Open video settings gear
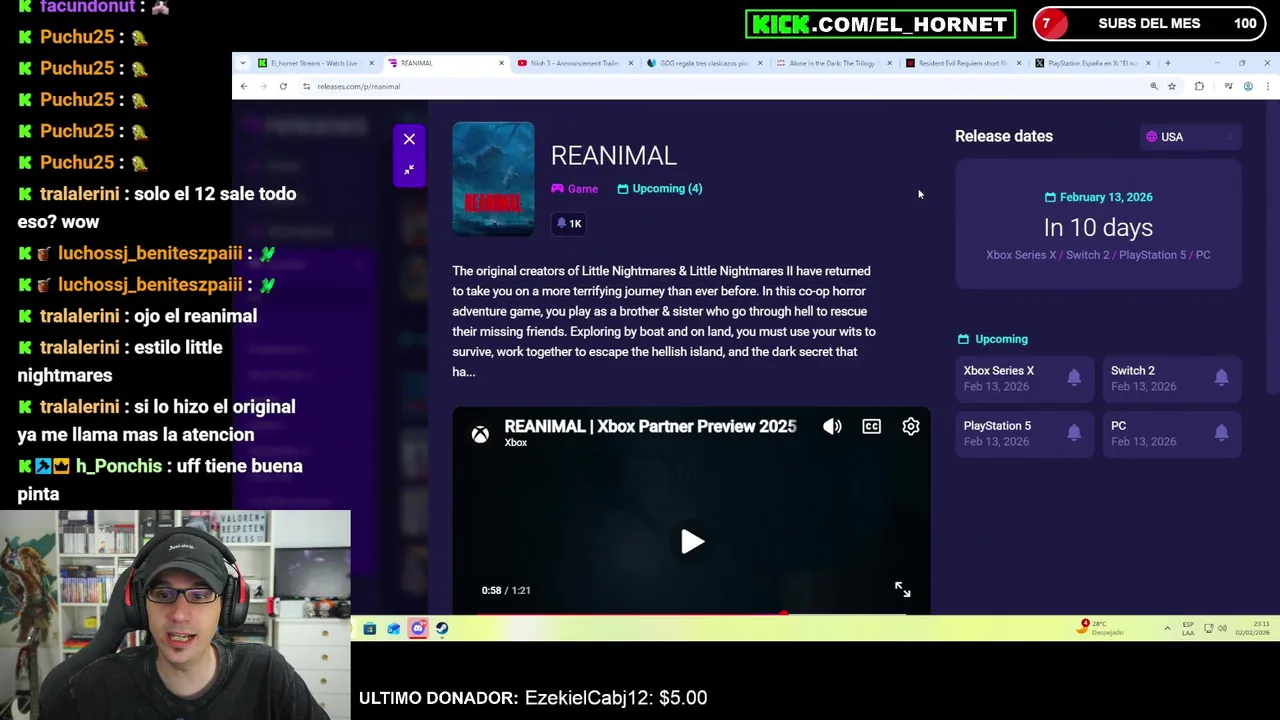Image resolution: width=1280 pixels, height=720 pixels. 910,427
